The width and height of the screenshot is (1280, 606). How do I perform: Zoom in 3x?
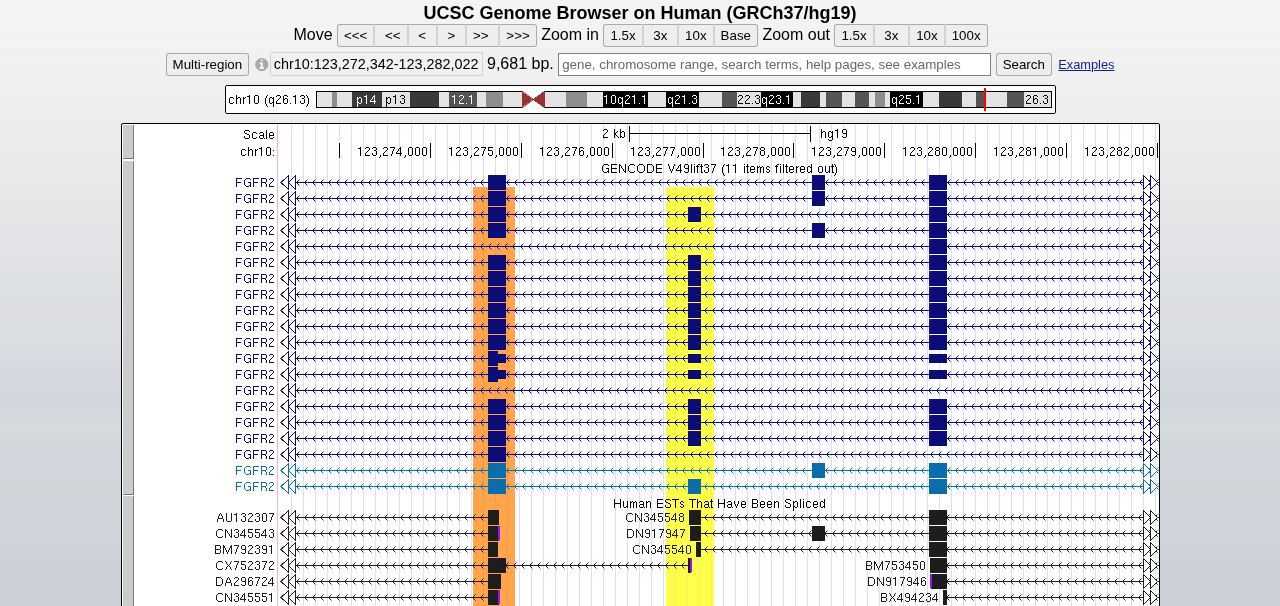pos(660,36)
